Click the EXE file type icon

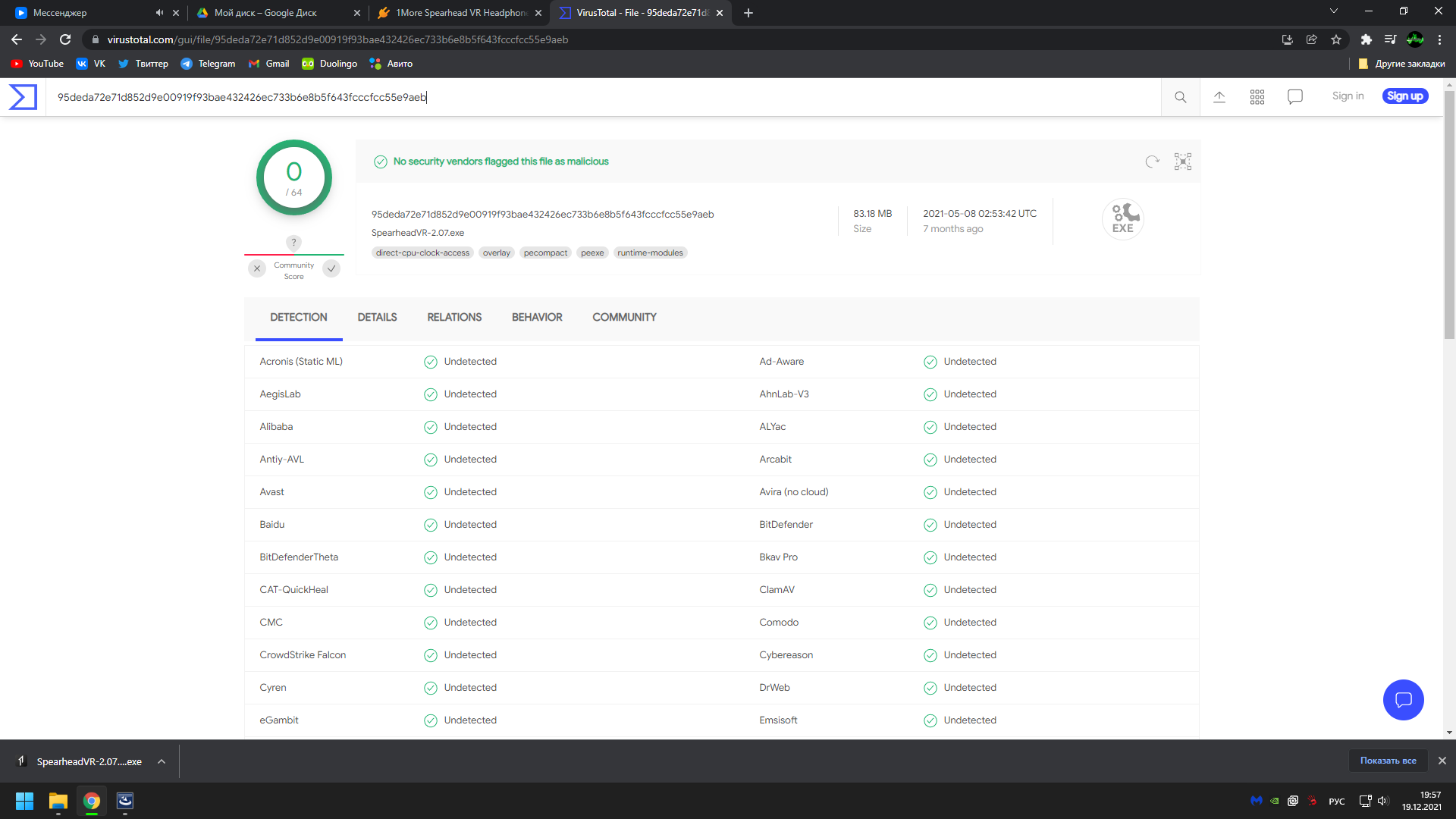click(1123, 219)
